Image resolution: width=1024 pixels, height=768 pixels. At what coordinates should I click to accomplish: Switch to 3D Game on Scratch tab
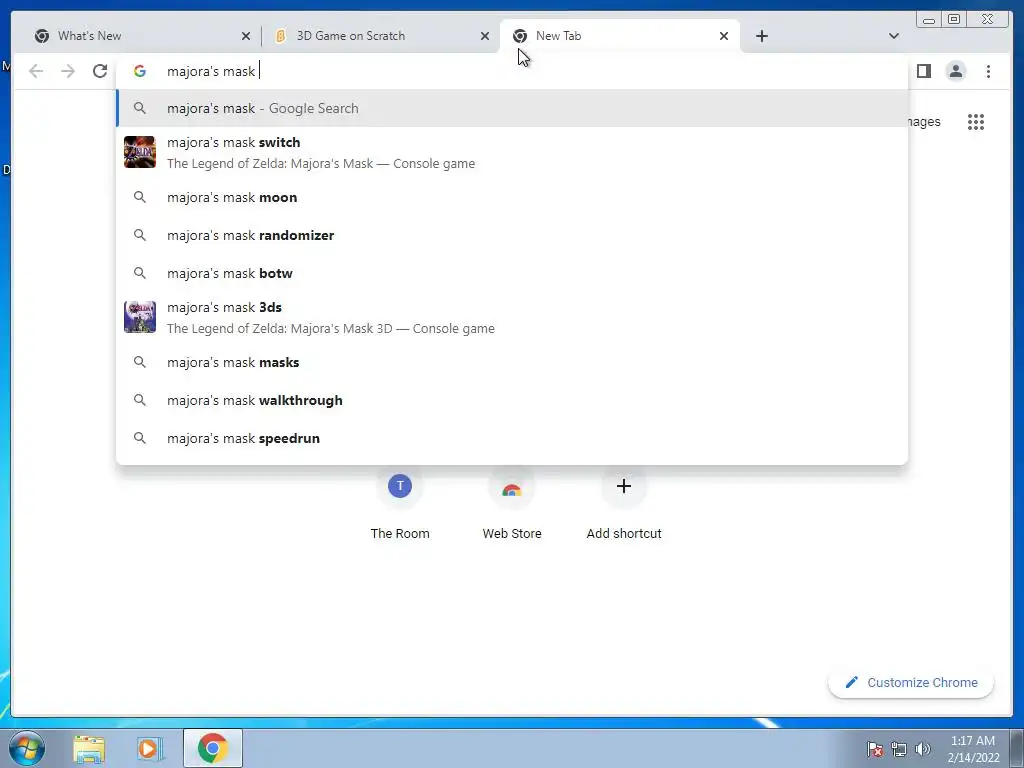pyautogui.click(x=379, y=36)
